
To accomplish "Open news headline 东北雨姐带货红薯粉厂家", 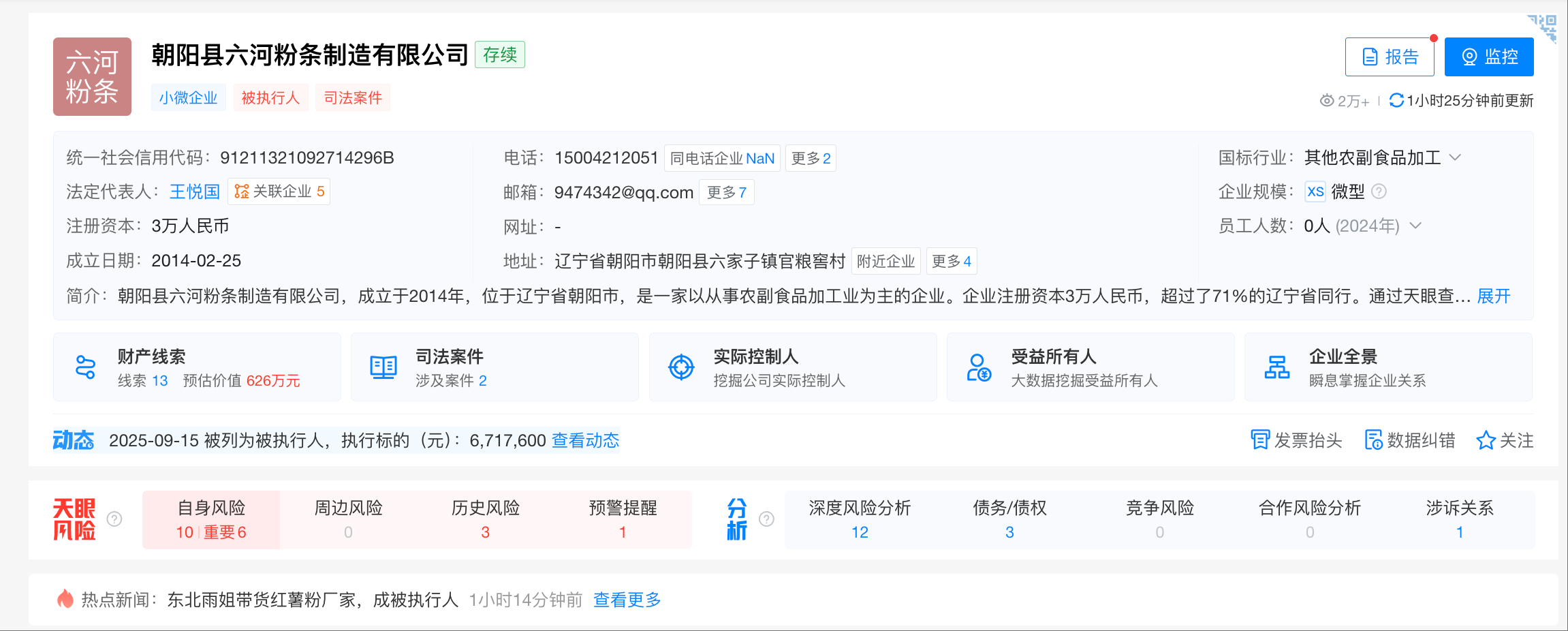I will [x=313, y=600].
